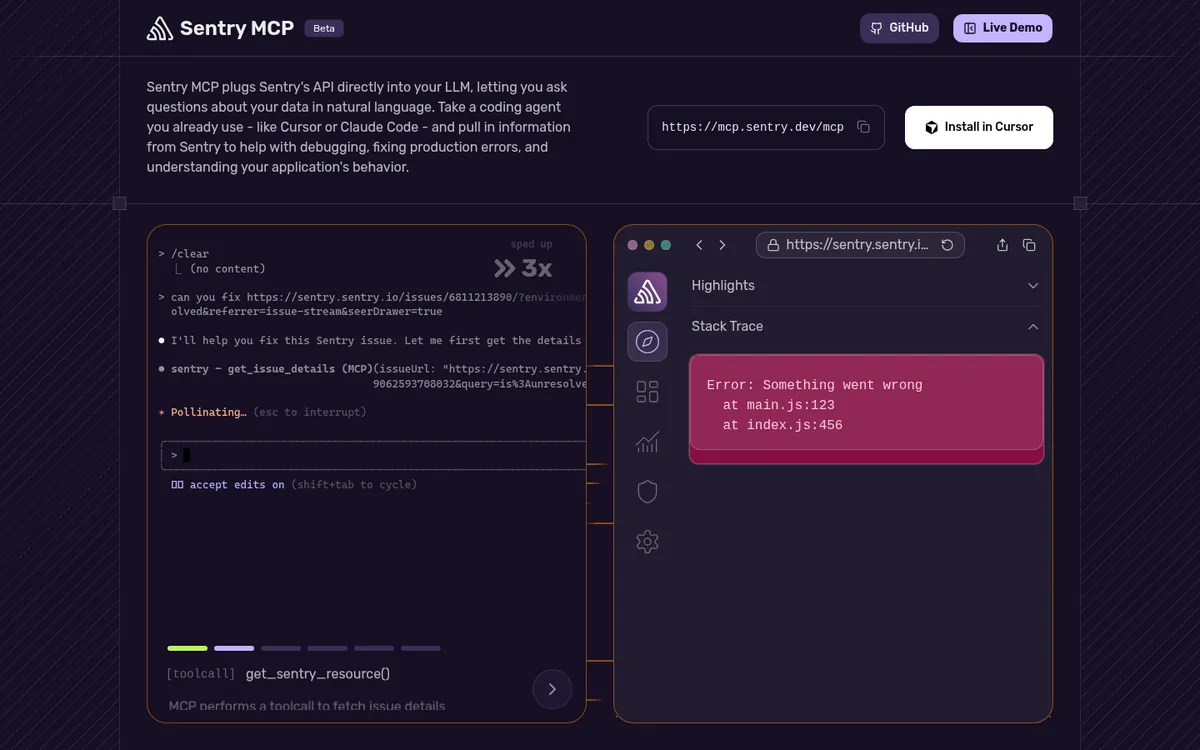Click the yellow window dot
The image size is (1200, 750).
649,245
